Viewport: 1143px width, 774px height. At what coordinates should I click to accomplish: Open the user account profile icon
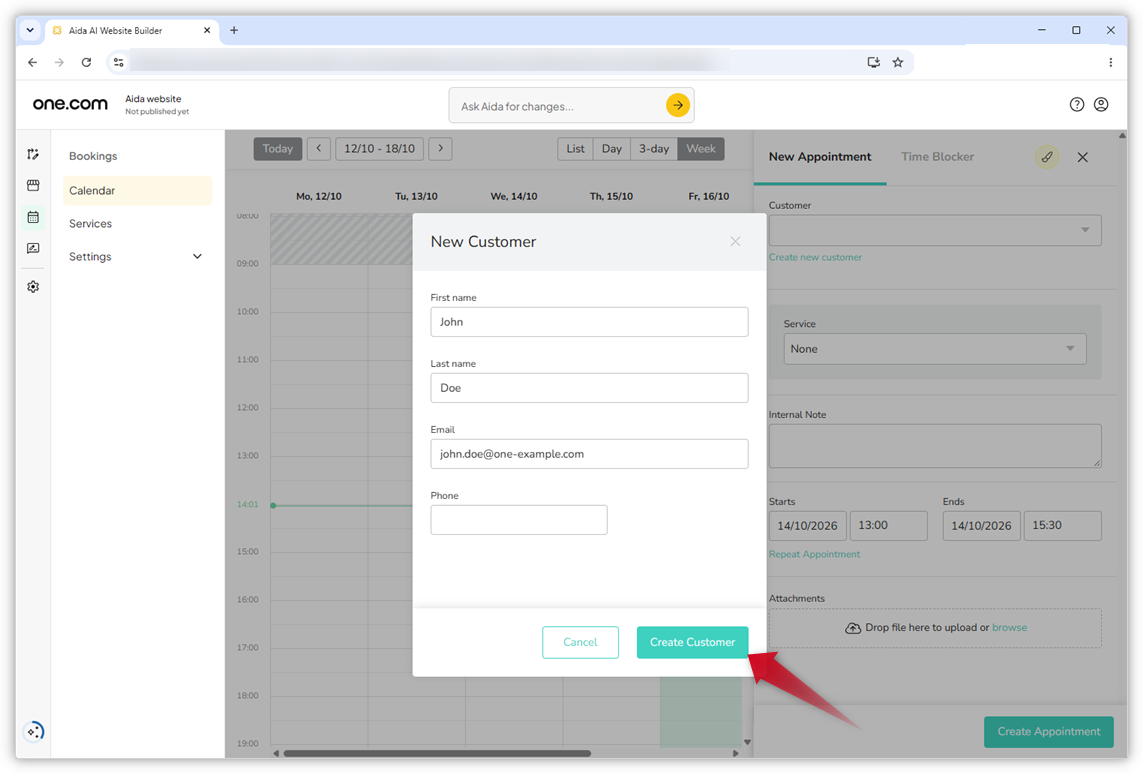click(1101, 104)
